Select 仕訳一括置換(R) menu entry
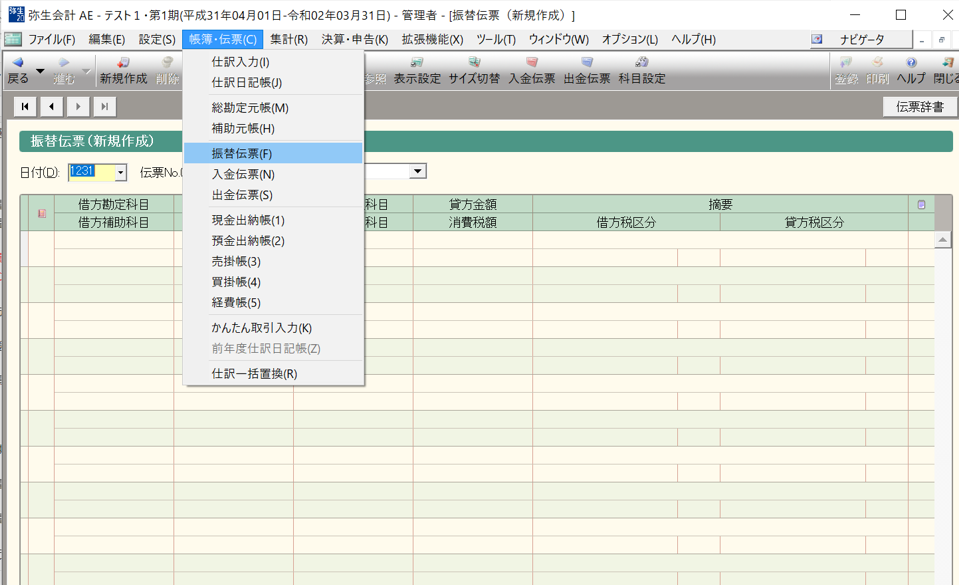Image resolution: width=959 pixels, height=585 pixels. [x=254, y=374]
